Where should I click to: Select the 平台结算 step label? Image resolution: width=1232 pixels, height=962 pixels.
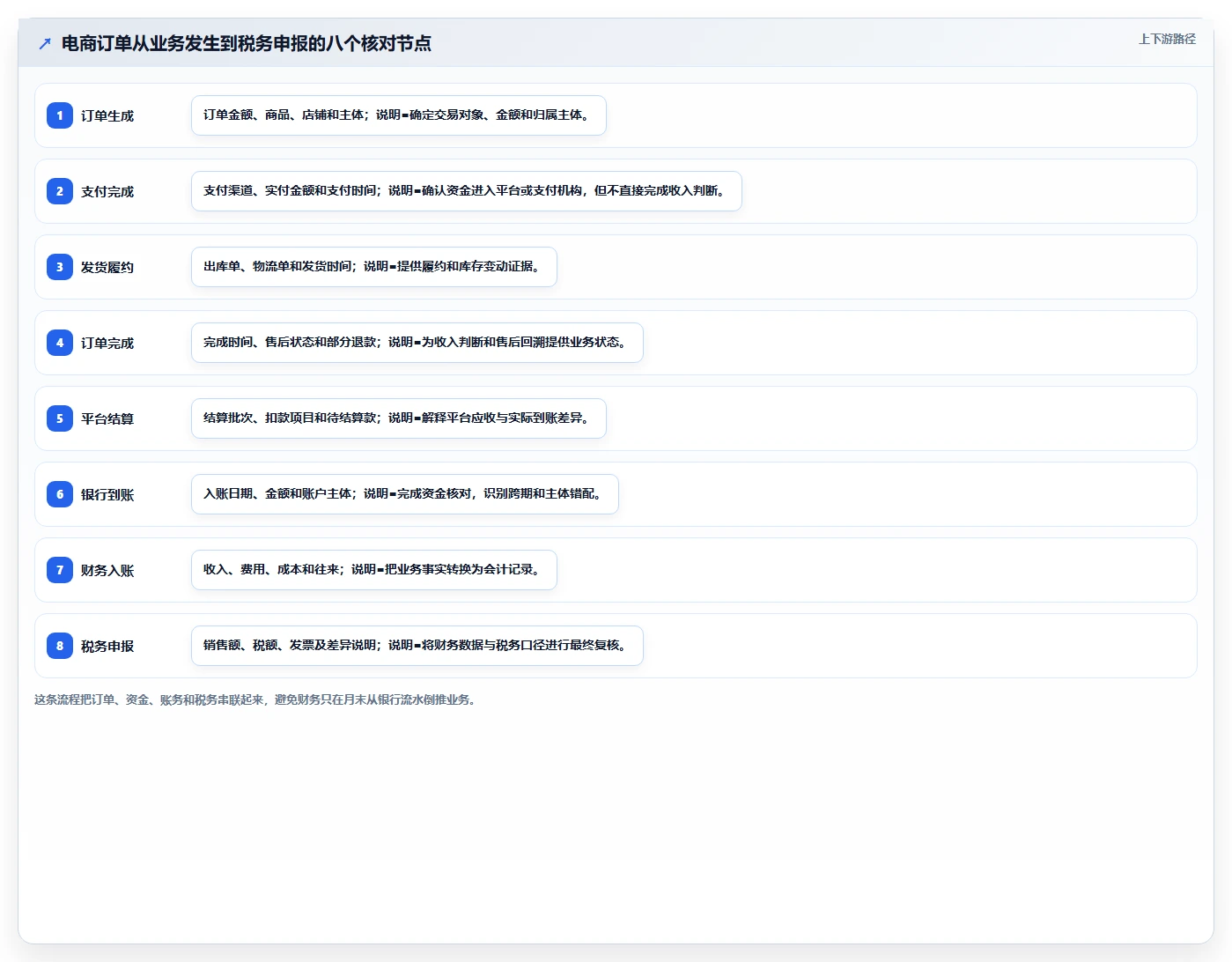tap(107, 418)
